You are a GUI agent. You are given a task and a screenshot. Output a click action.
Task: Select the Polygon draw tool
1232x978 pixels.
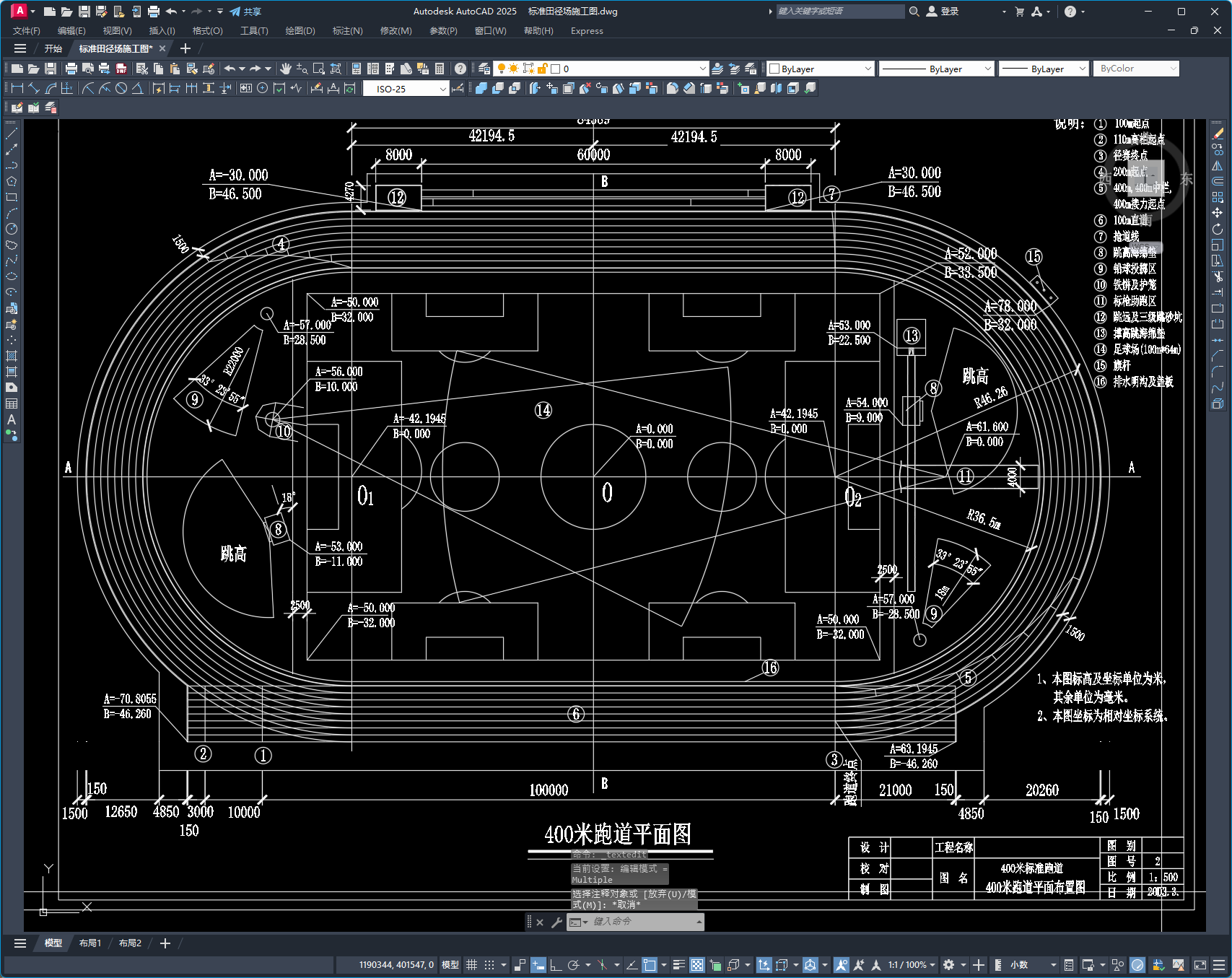12,181
